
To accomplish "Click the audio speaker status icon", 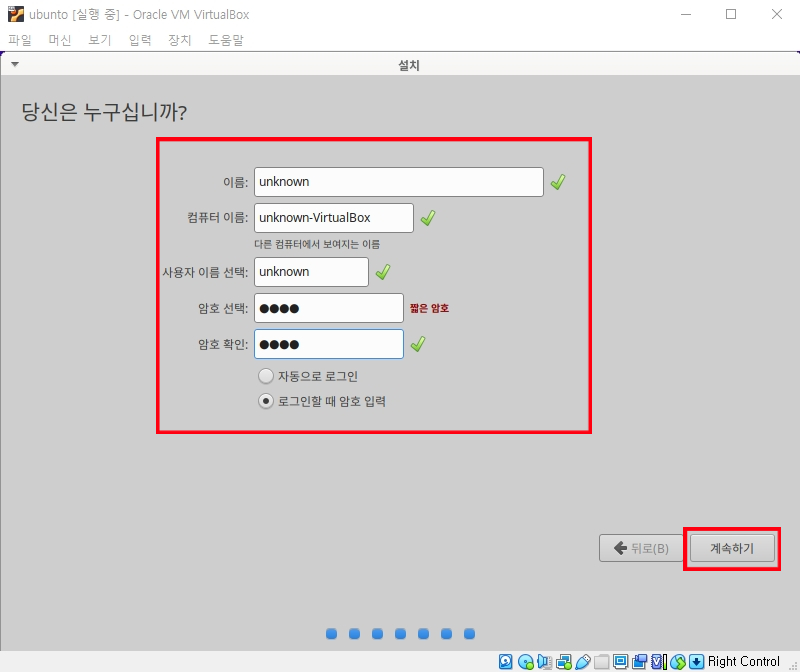I will pyautogui.click(x=544, y=662).
